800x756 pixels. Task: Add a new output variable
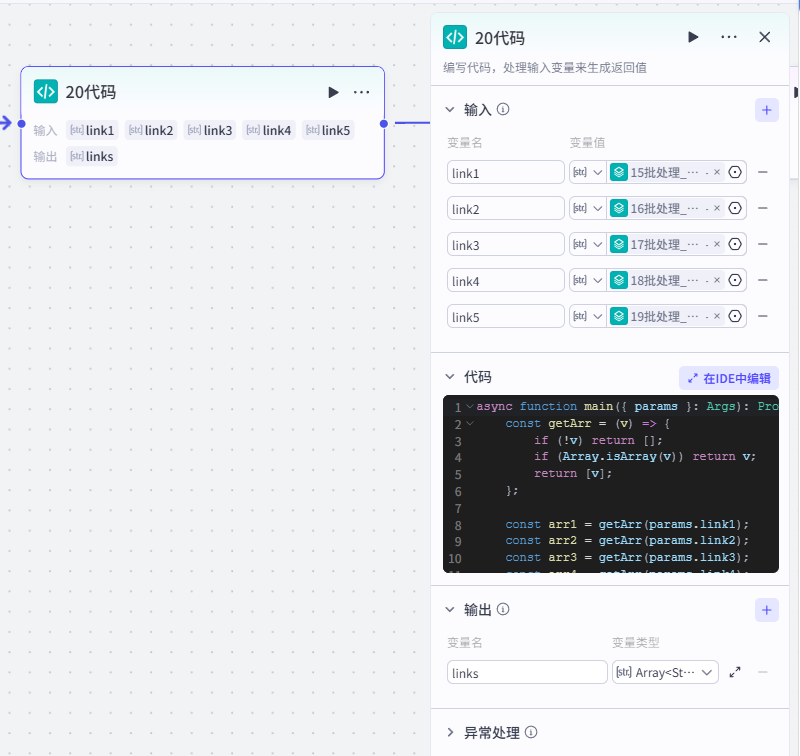pyautogui.click(x=766, y=610)
